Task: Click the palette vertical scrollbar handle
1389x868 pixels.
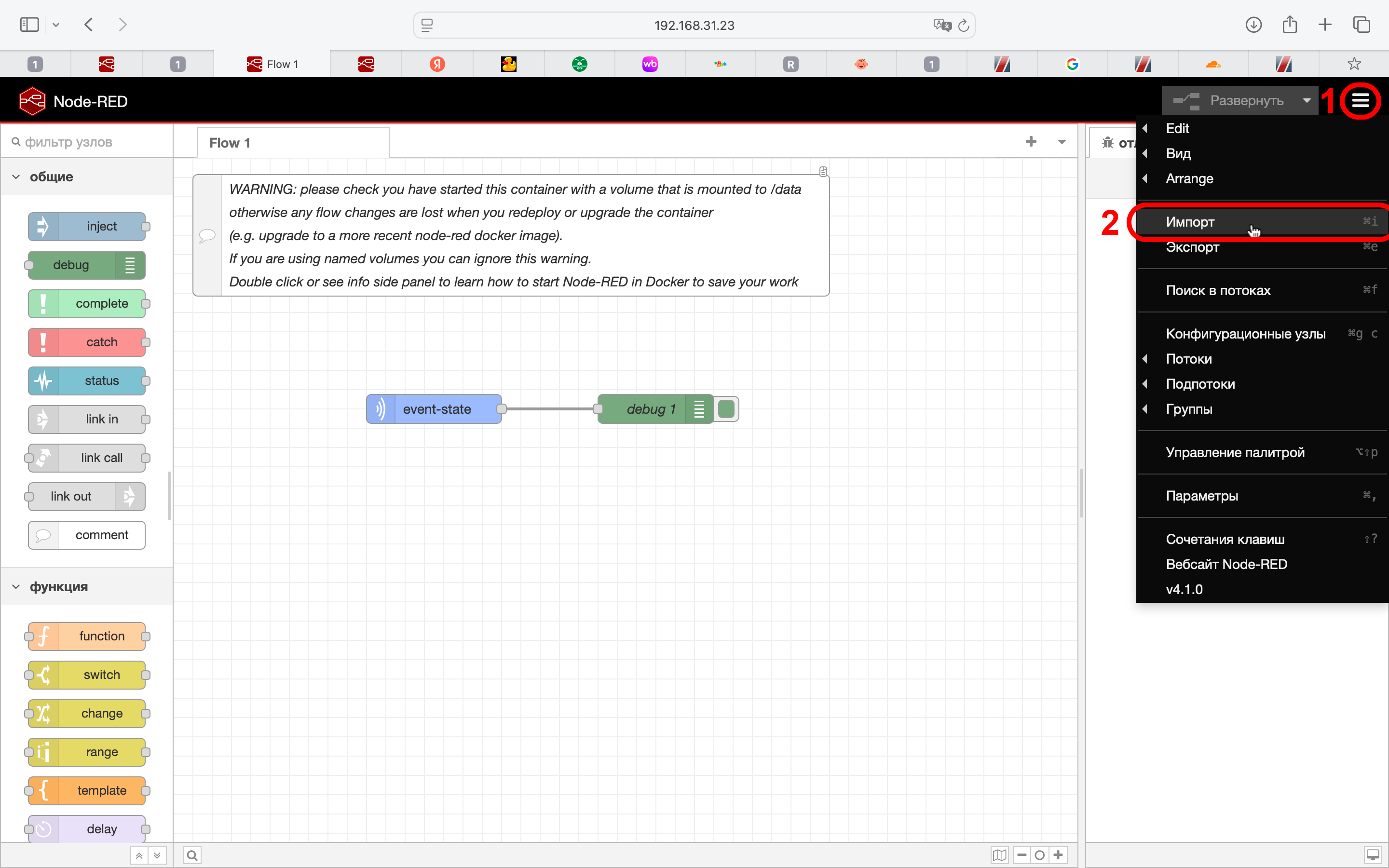Action: coord(169,495)
